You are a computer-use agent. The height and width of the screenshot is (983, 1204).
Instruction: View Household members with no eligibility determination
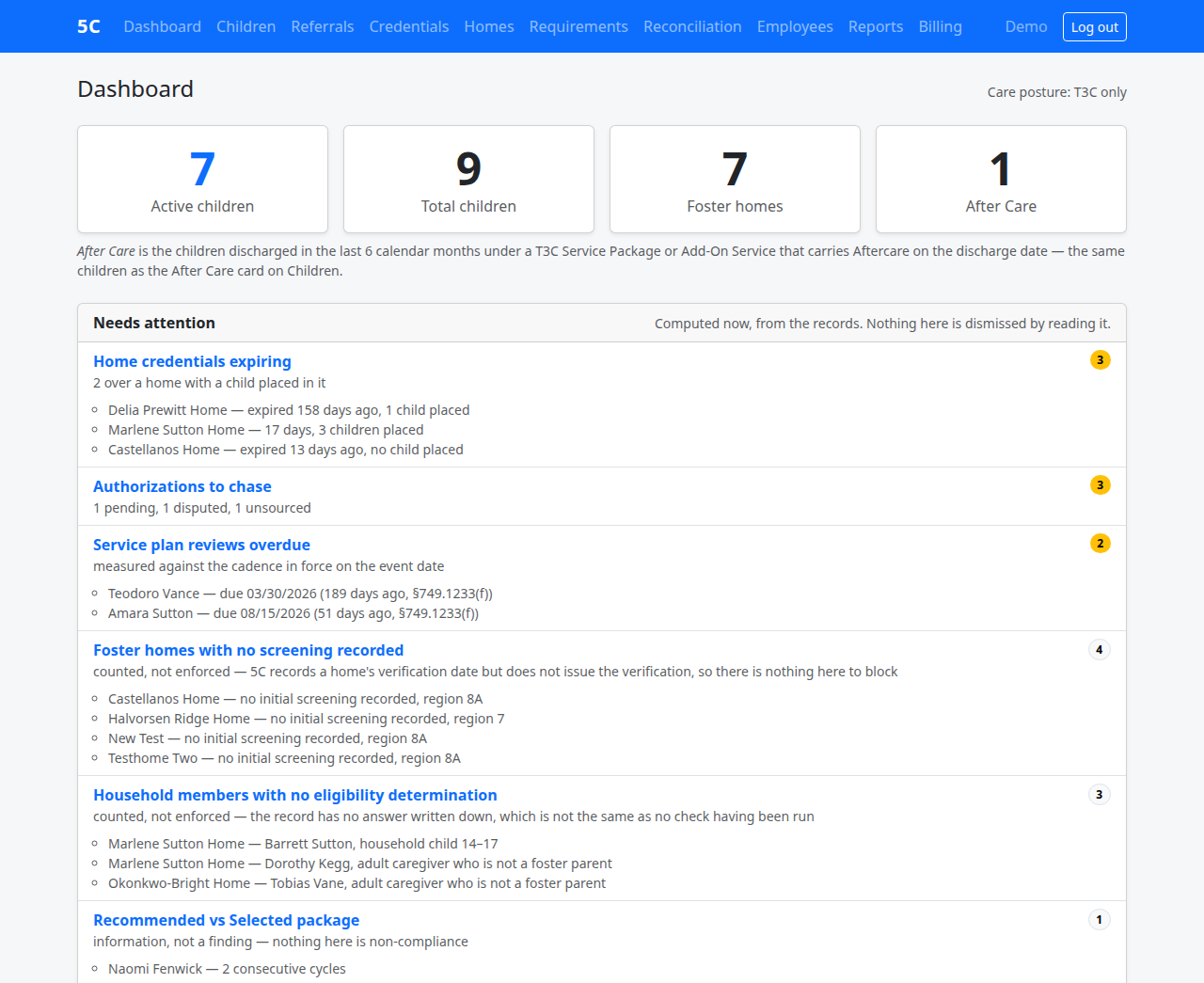point(295,795)
